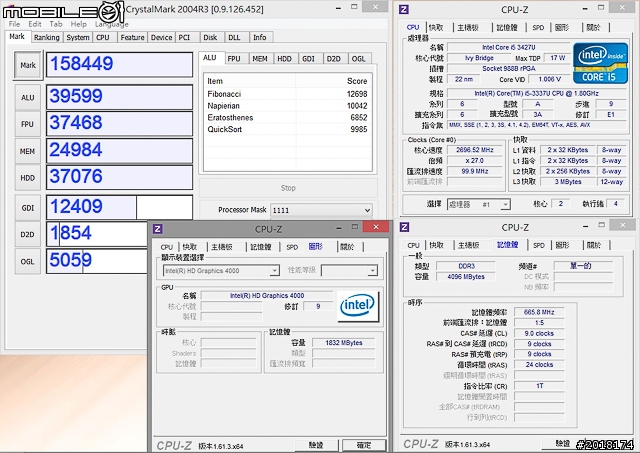
Task: Select the 圖形 tab in top-right CPU-Z
Action: pyautogui.click(x=562, y=27)
